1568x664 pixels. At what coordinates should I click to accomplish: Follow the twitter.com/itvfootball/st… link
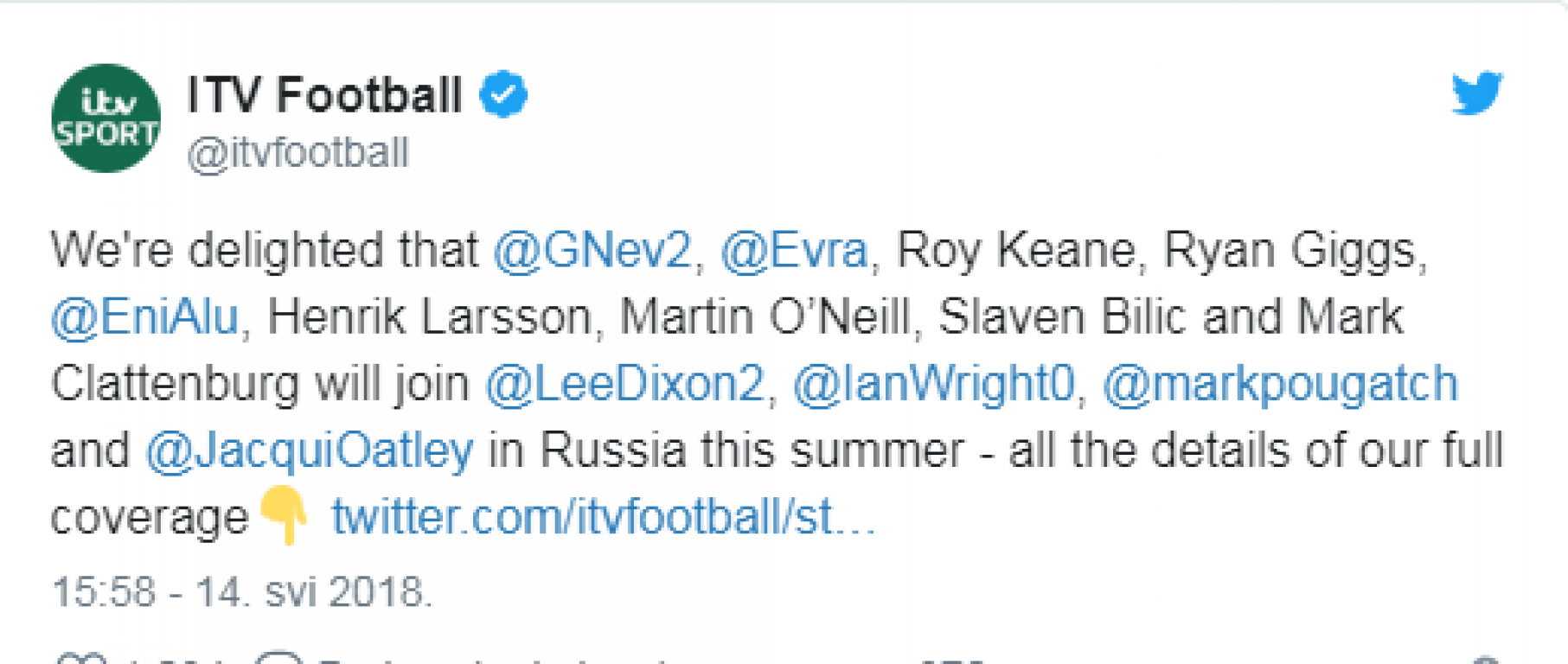(603, 517)
